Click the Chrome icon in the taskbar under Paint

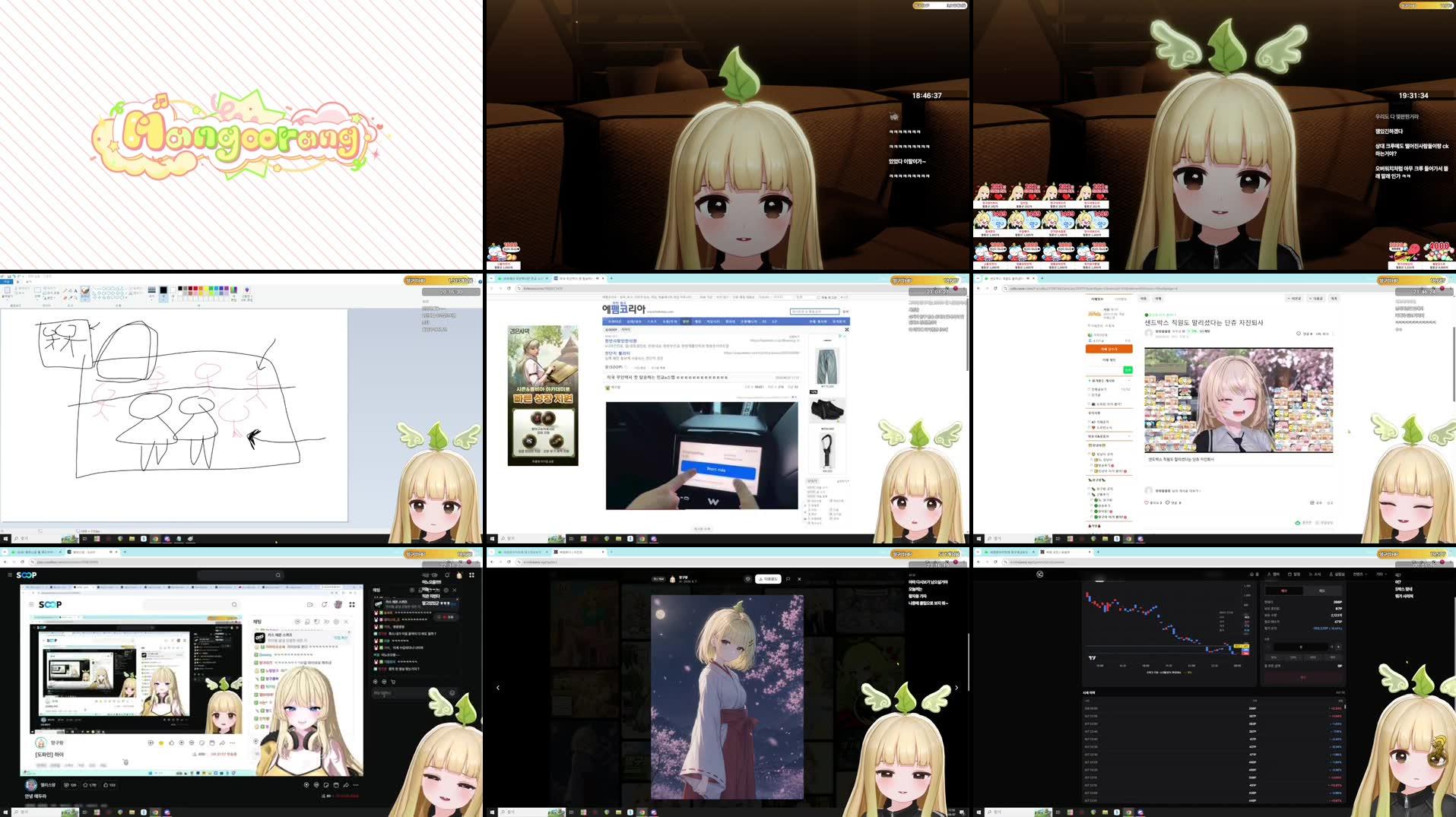coord(156,538)
